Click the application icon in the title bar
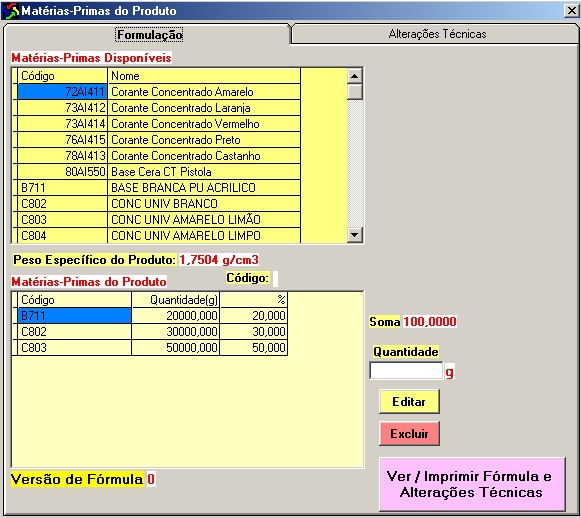This screenshot has height=518, width=581. [x=10, y=11]
